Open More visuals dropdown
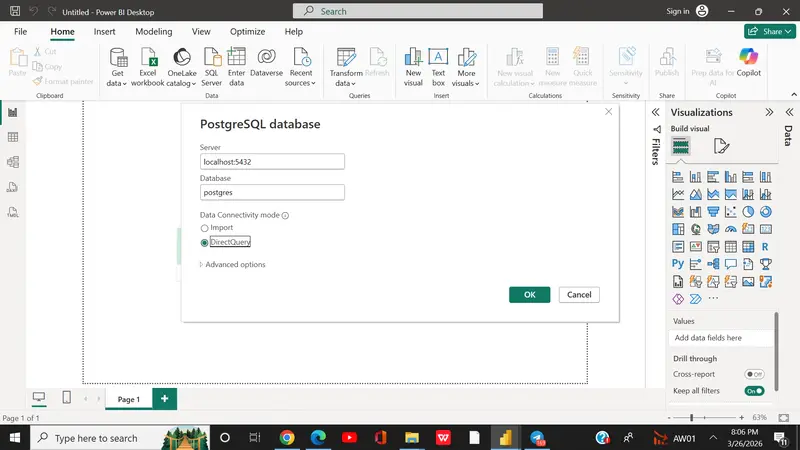This screenshot has width=800, height=450. (466, 67)
